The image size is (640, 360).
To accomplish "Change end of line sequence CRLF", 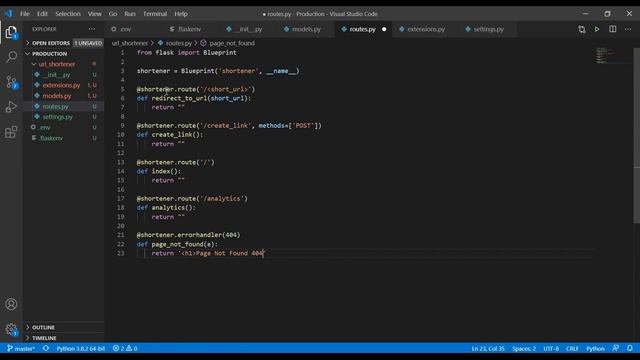I will tap(572, 348).
